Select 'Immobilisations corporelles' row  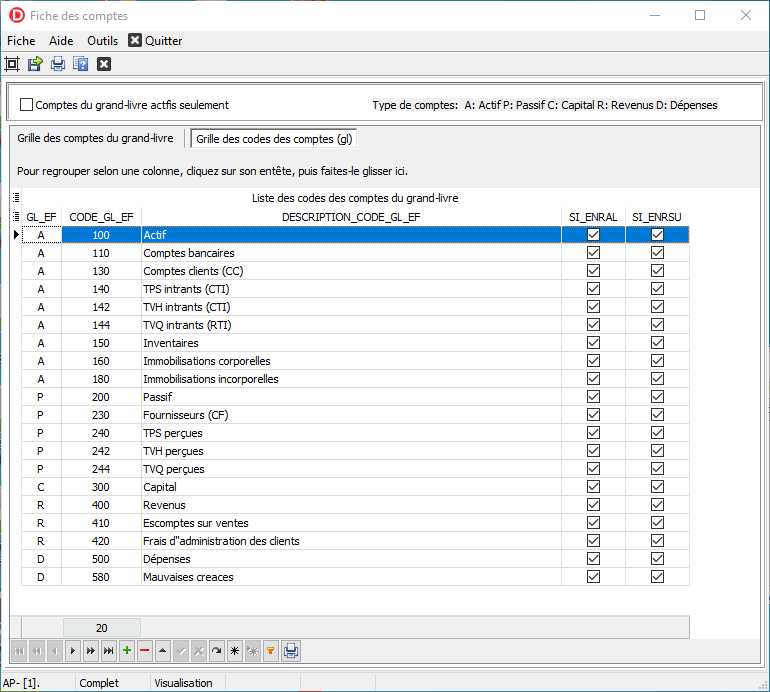(x=351, y=361)
